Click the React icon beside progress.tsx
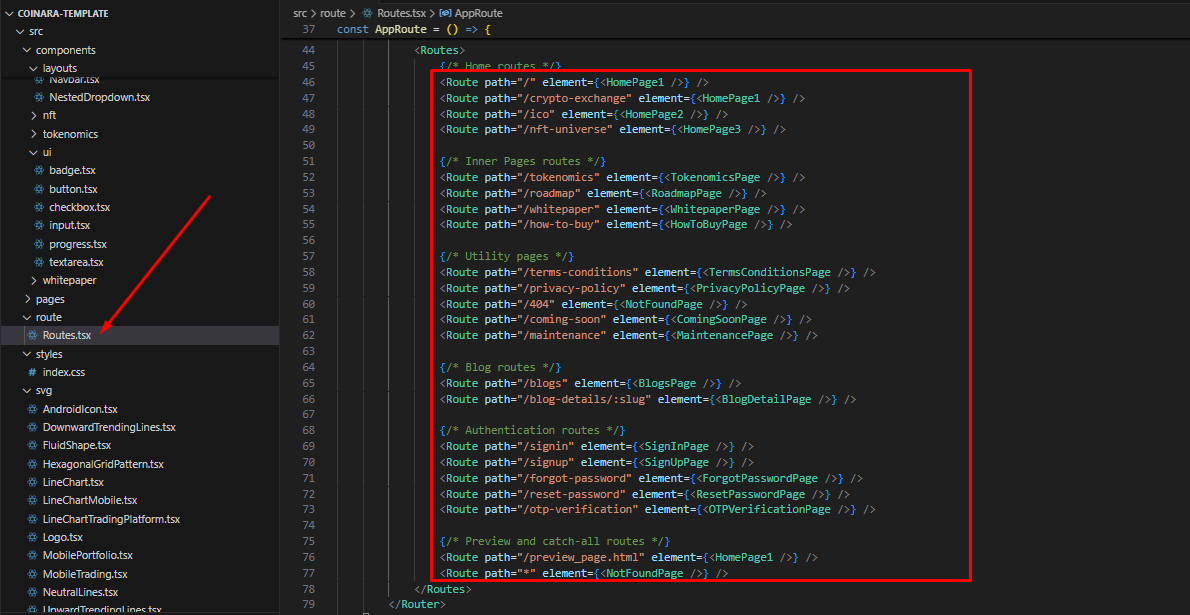 pyautogui.click(x=39, y=244)
